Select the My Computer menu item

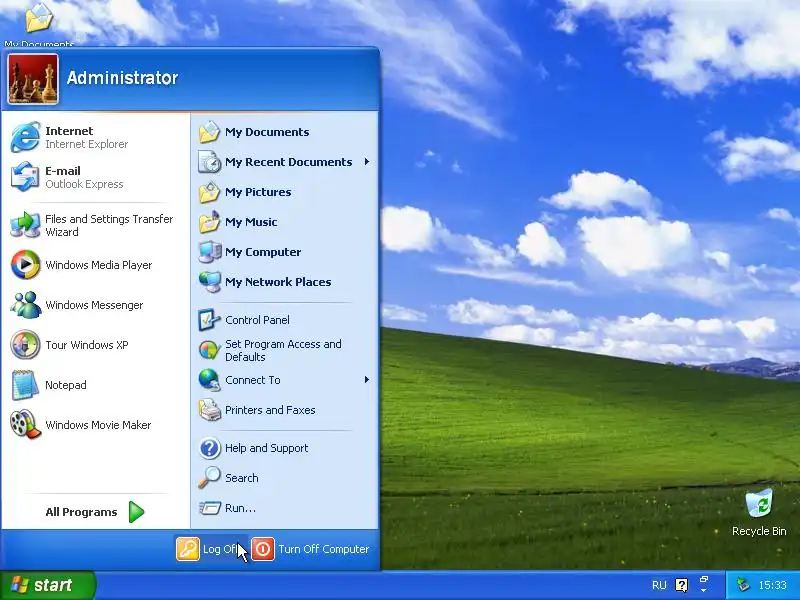click(x=285, y=252)
